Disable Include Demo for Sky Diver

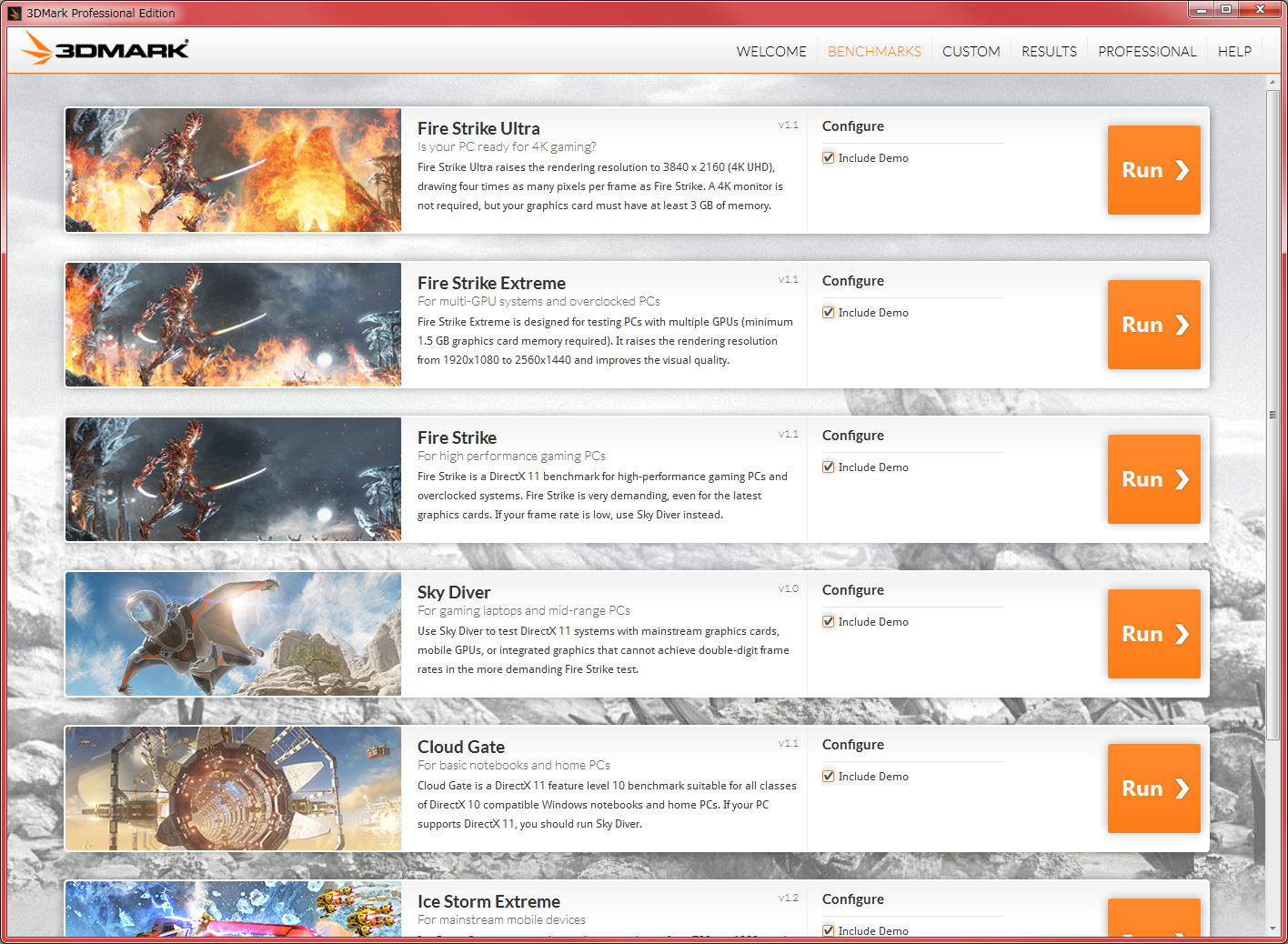coord(829,622)
